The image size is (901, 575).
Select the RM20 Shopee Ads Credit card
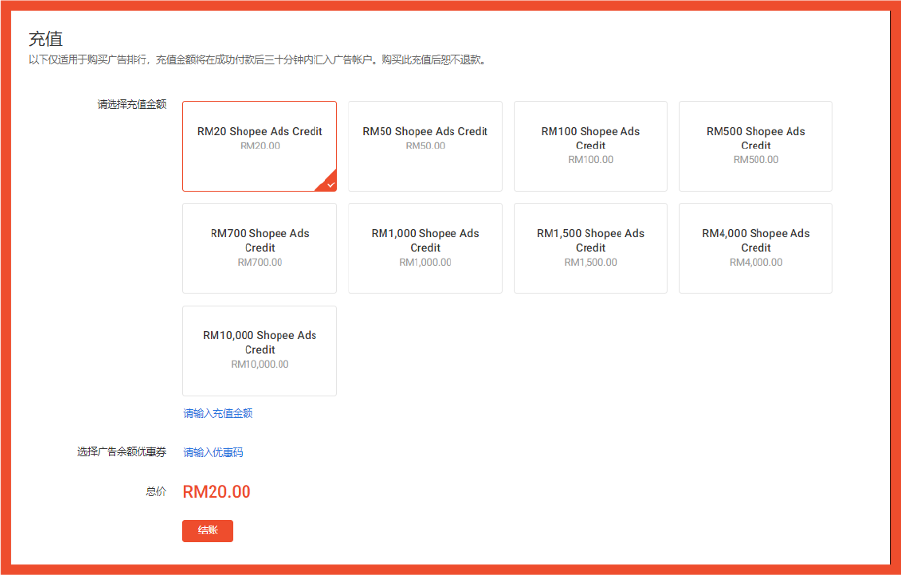259,146
